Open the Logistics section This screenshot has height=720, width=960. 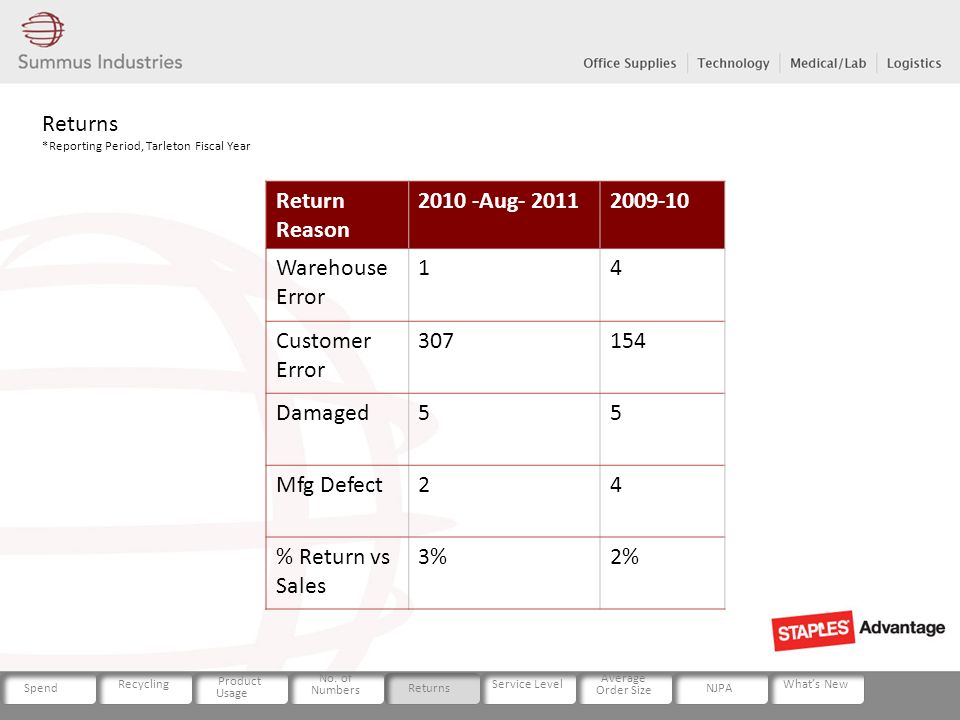(913, 63)
